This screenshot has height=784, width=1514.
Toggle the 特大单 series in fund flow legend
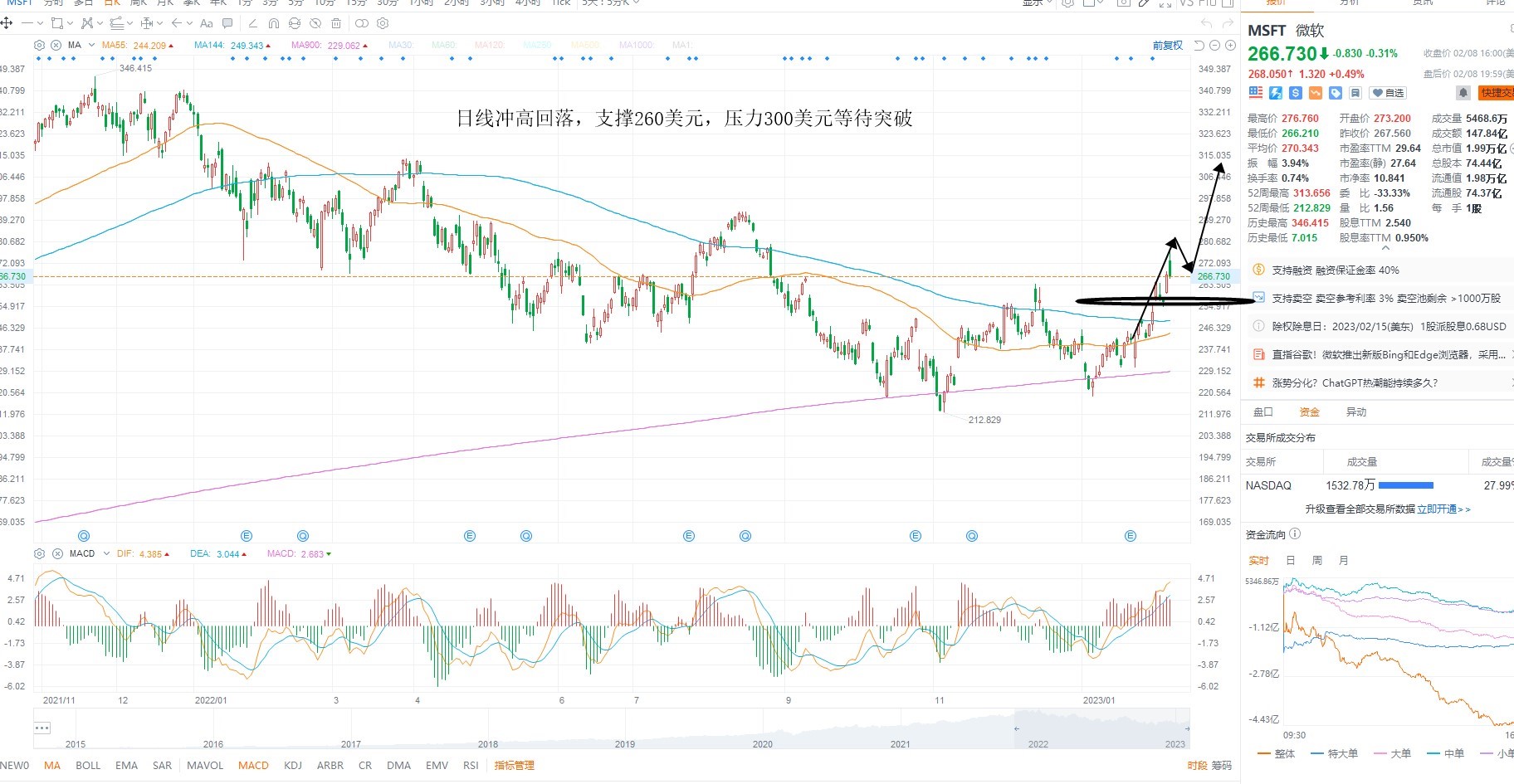(x=1335, y=754)
